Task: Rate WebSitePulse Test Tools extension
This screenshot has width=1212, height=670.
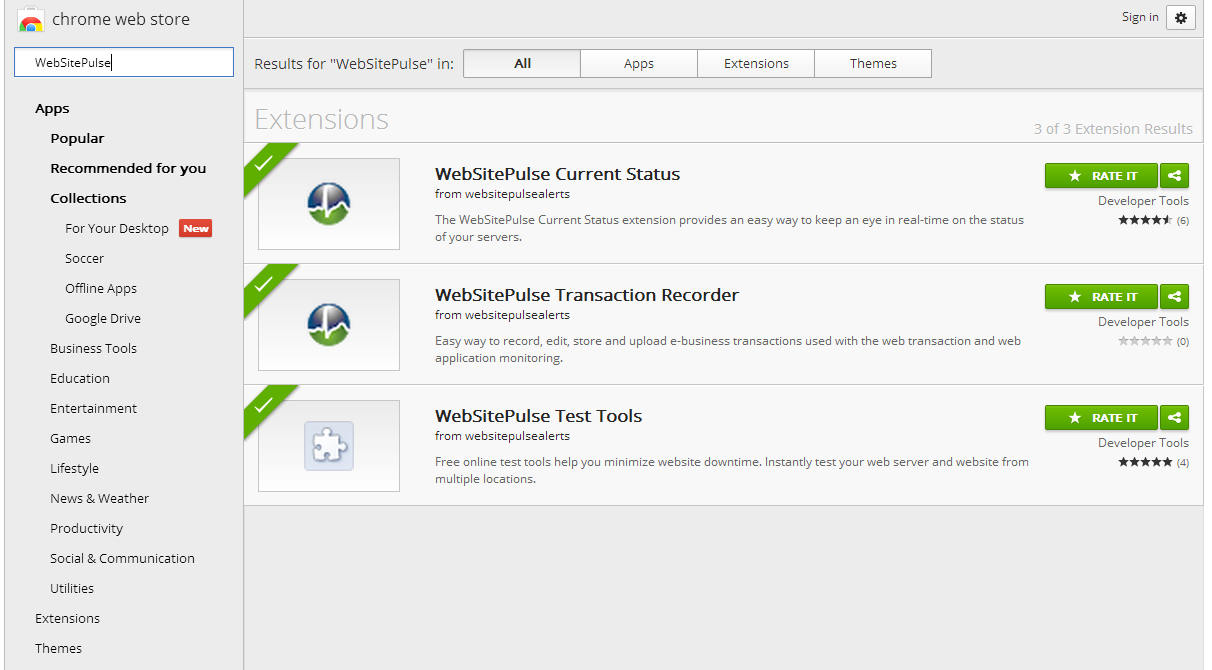Action: (1101, 417)
